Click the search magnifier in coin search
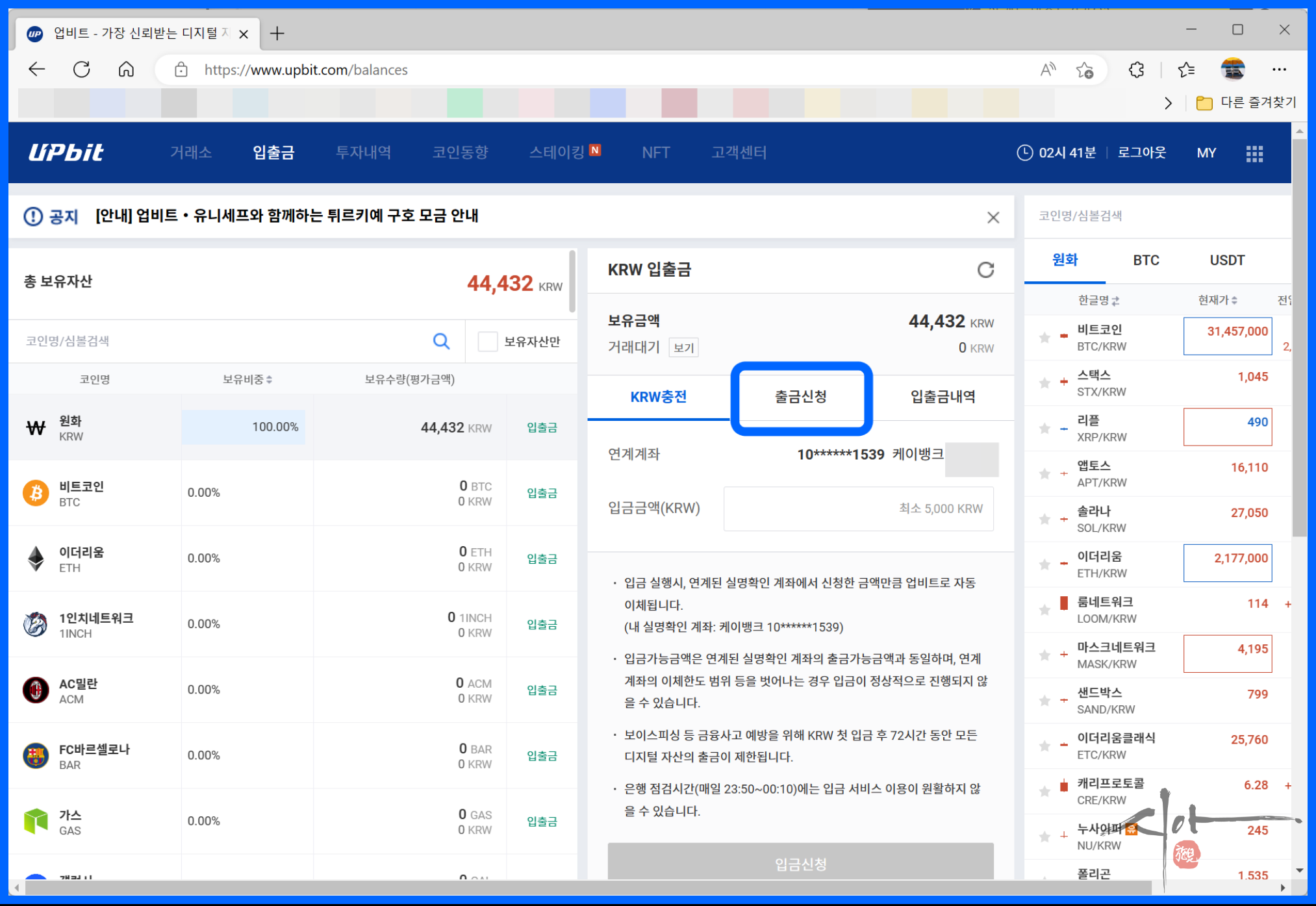This screenshot has height=906, width=1316. (441, 341)
